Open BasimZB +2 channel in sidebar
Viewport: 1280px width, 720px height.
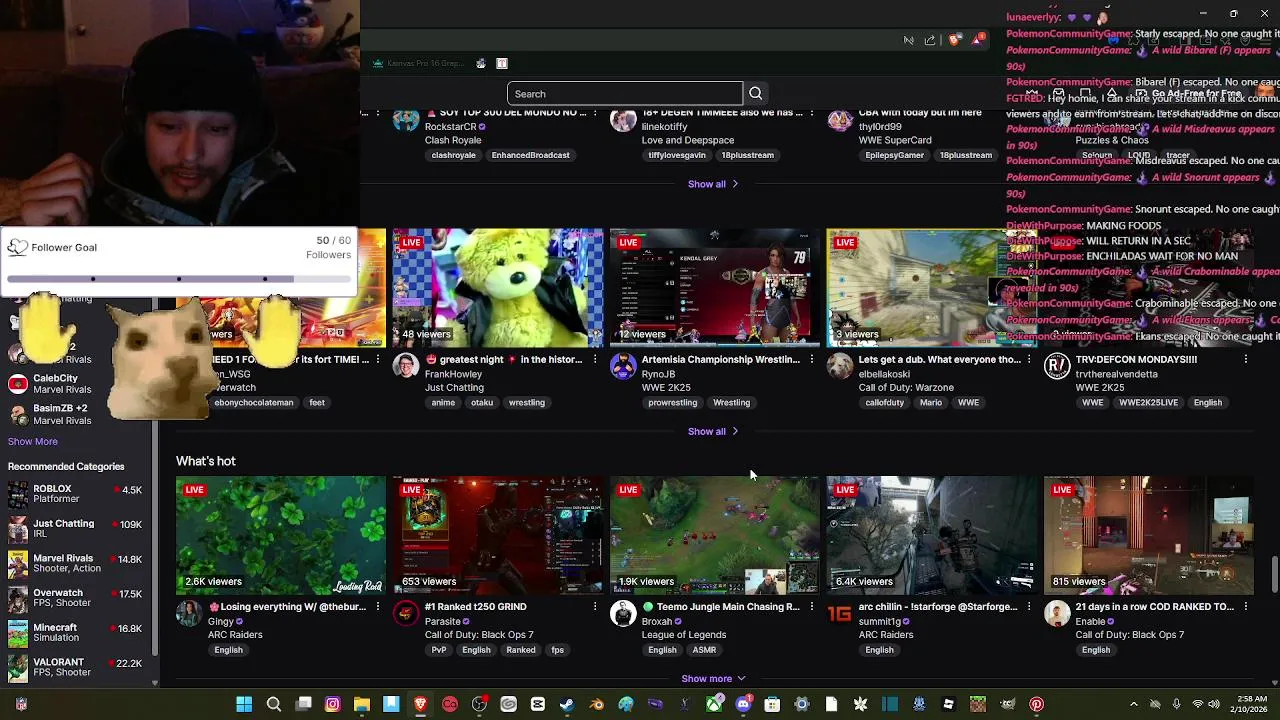tap(76, 414)
